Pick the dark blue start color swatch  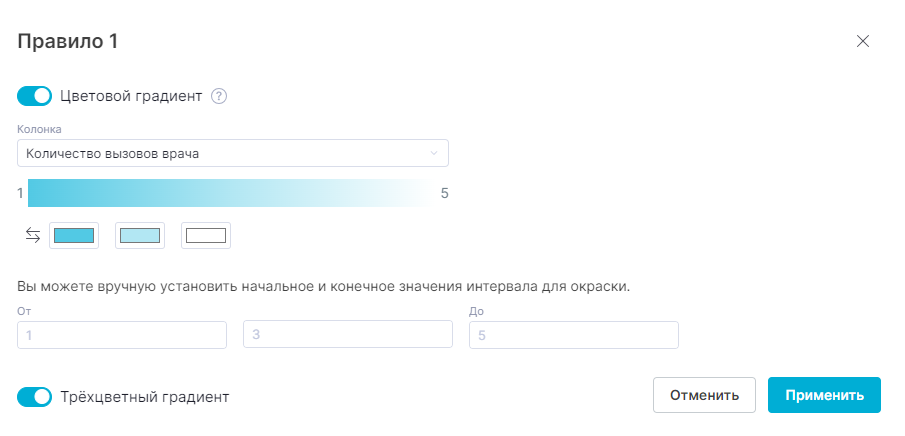(x=74, y=236)
